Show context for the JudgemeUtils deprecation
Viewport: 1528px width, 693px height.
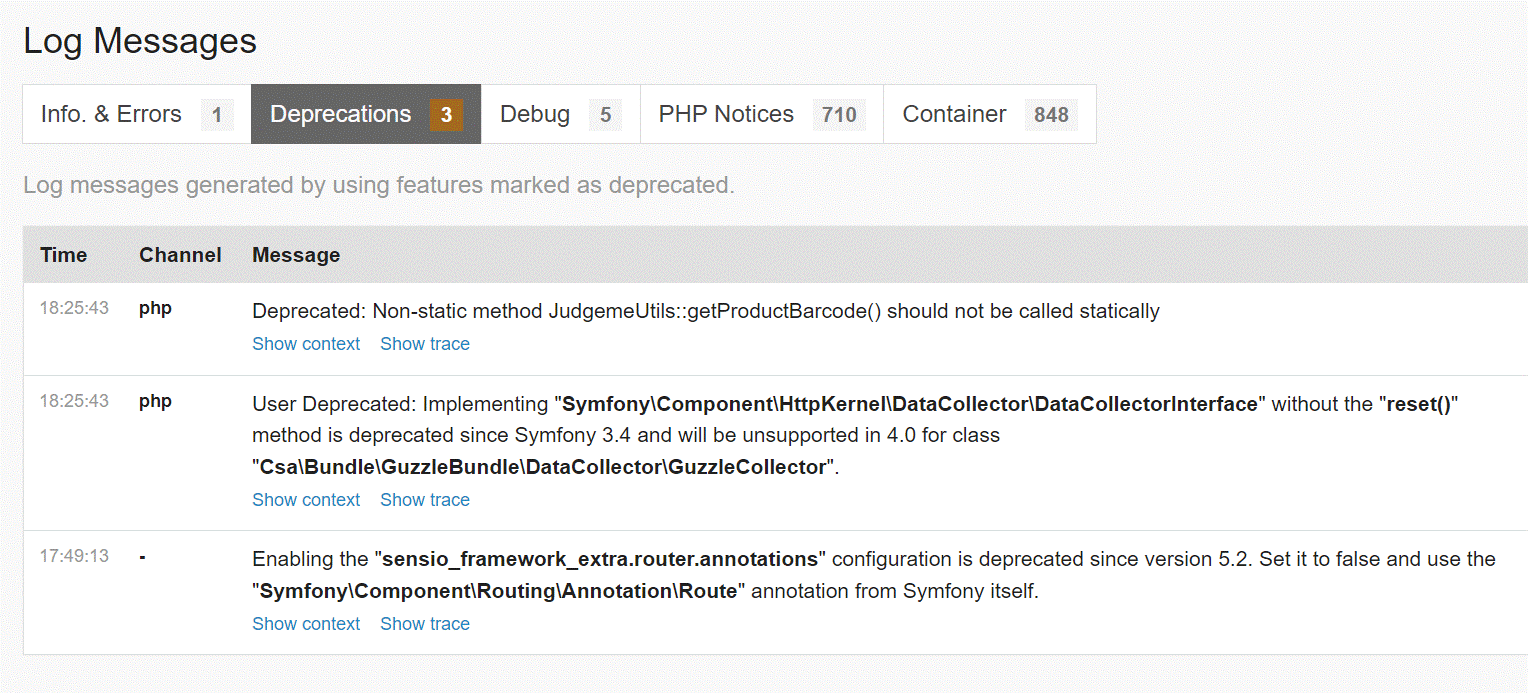click(306, 344)
